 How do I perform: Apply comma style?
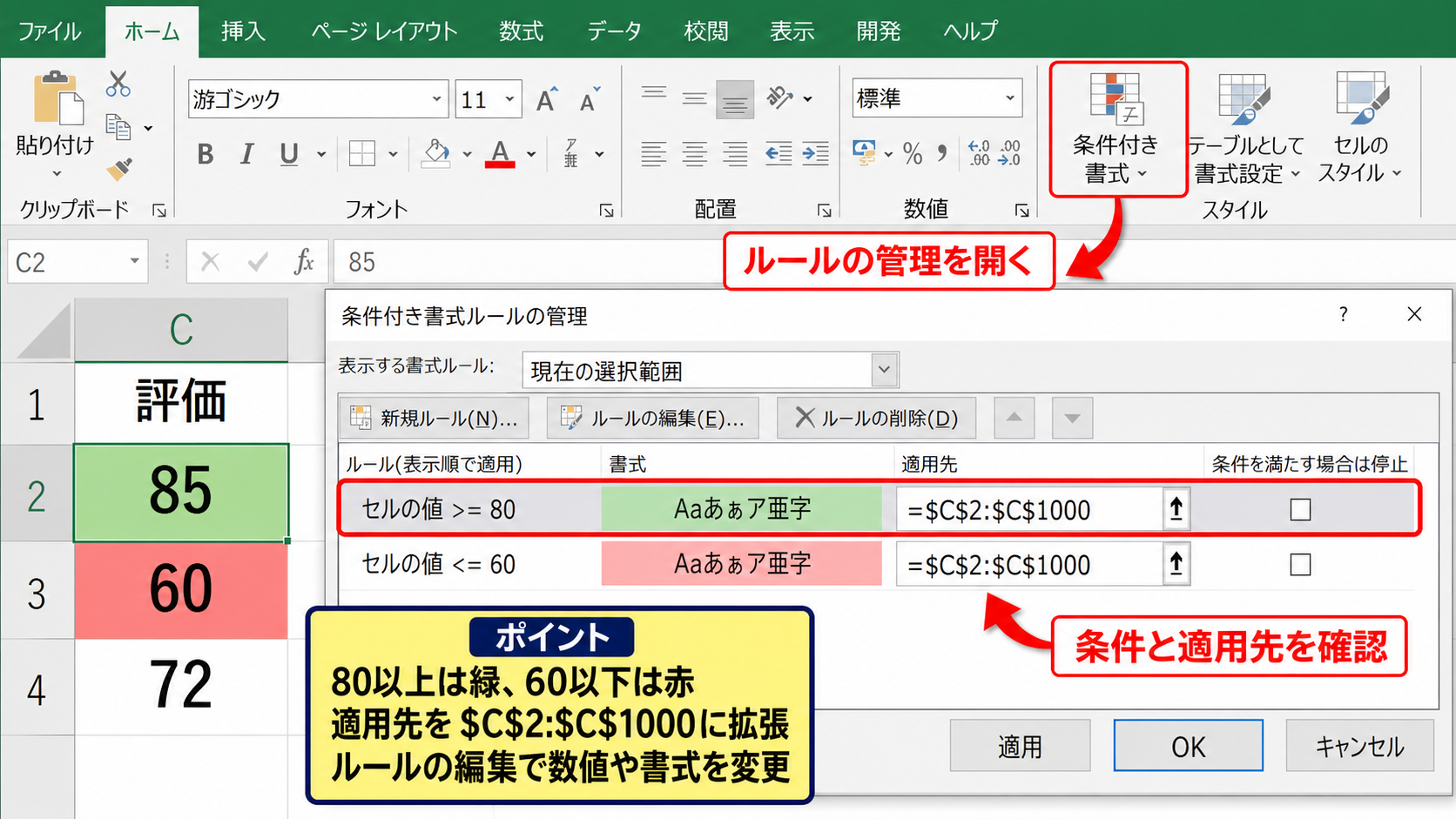pos(942,154)
